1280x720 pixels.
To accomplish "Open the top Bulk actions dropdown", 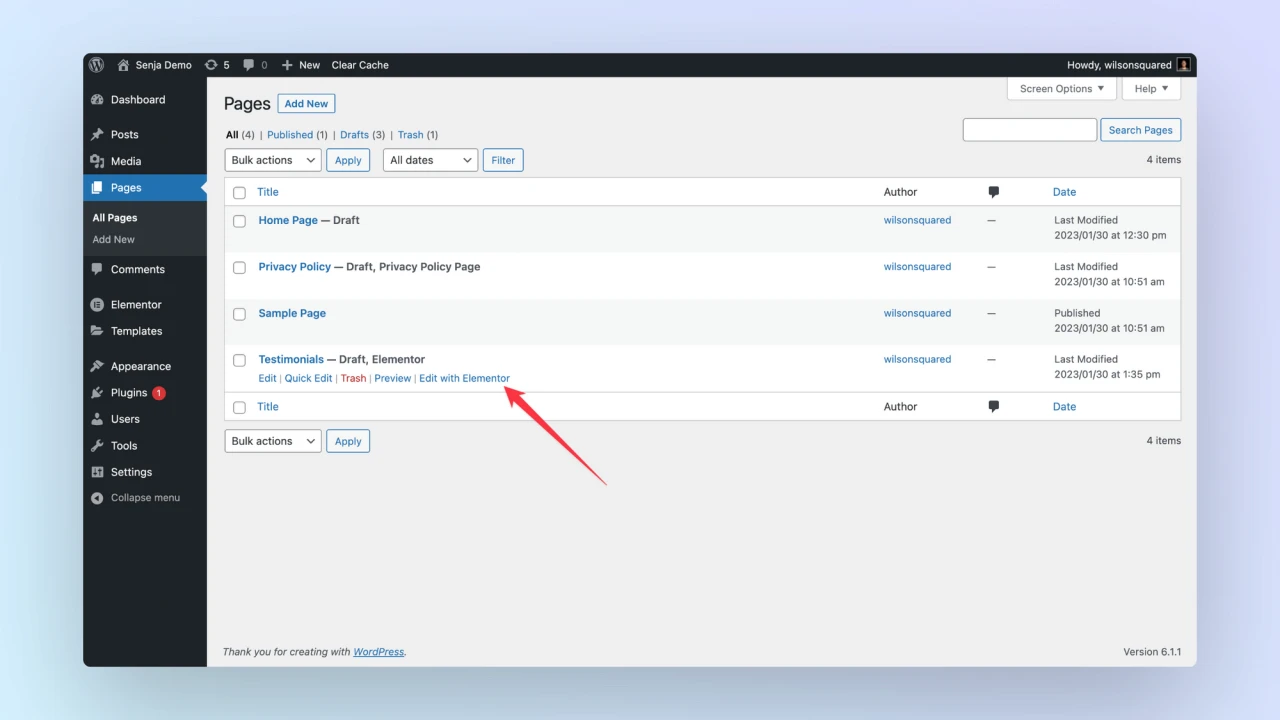I will point(272,160).
